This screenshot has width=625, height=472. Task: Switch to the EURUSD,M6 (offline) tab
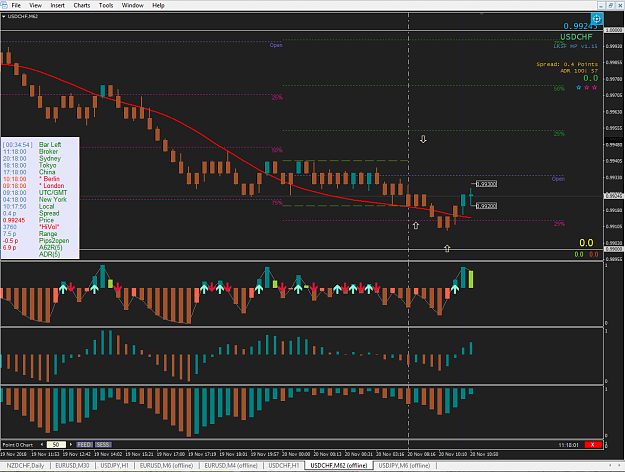point(166,466)
